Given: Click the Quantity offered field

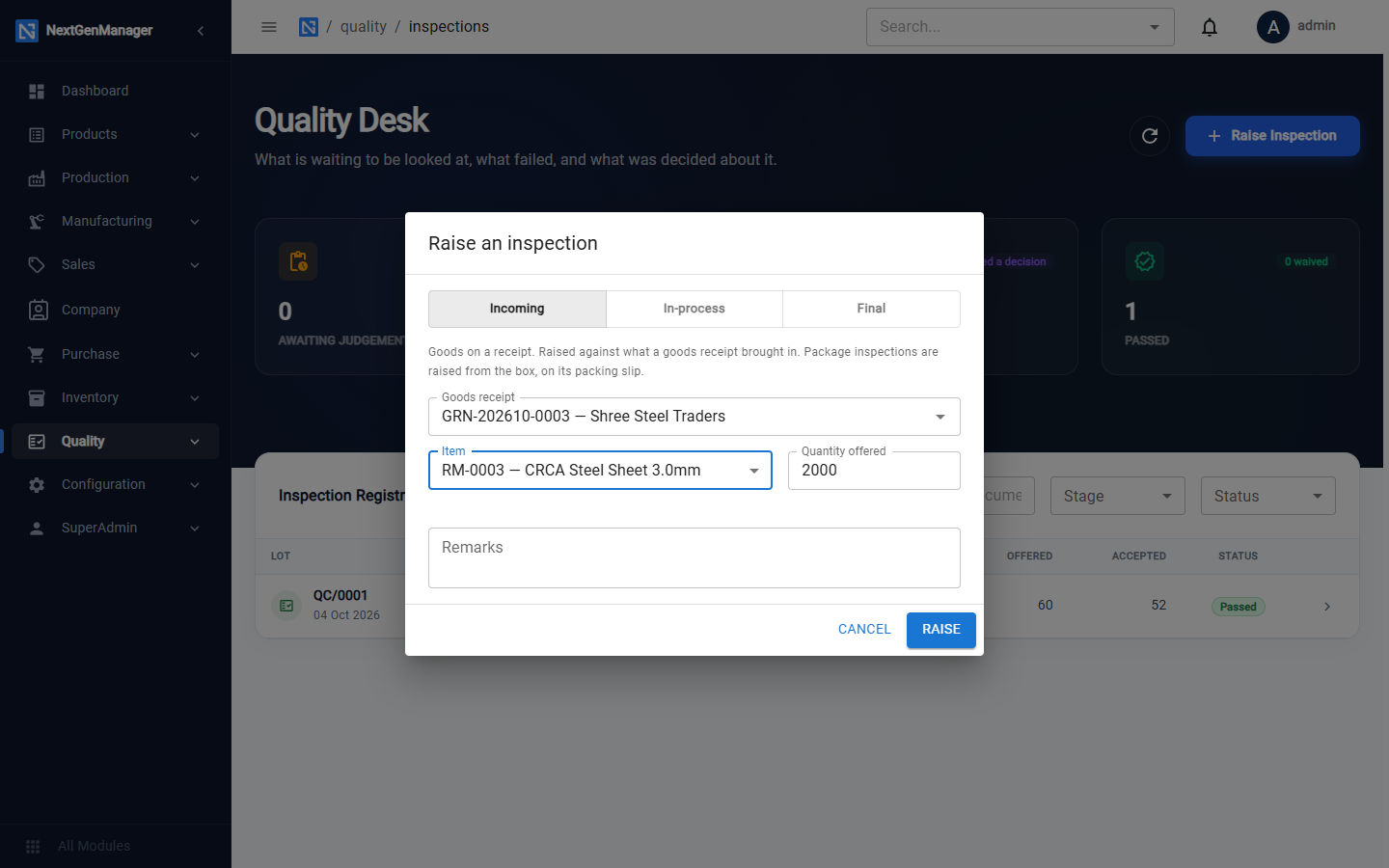Looking at the screenshot, I should click(x=874, y=471).
